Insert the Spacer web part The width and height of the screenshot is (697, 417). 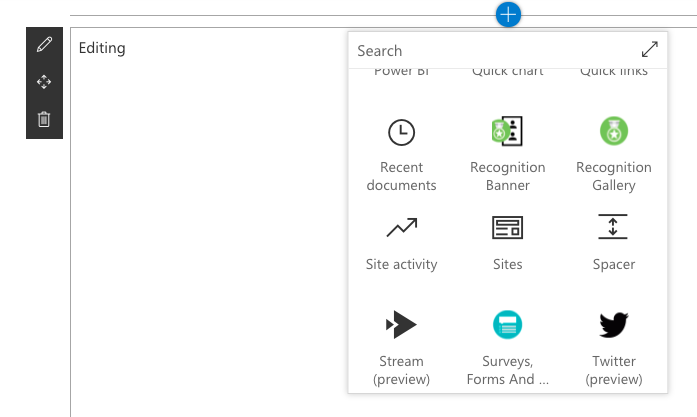(x=613, y=244)
